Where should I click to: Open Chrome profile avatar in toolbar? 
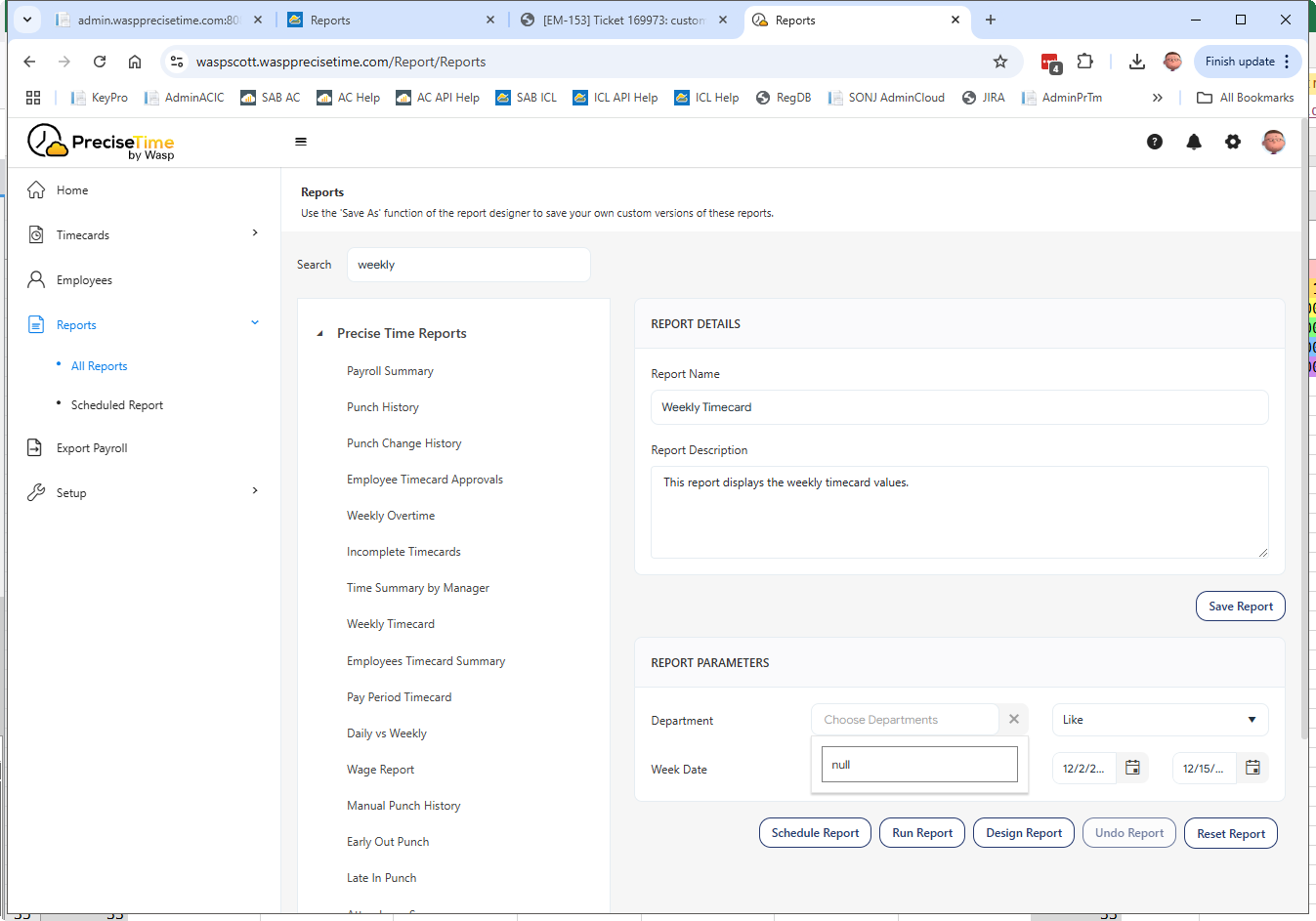coord(1172,62)
